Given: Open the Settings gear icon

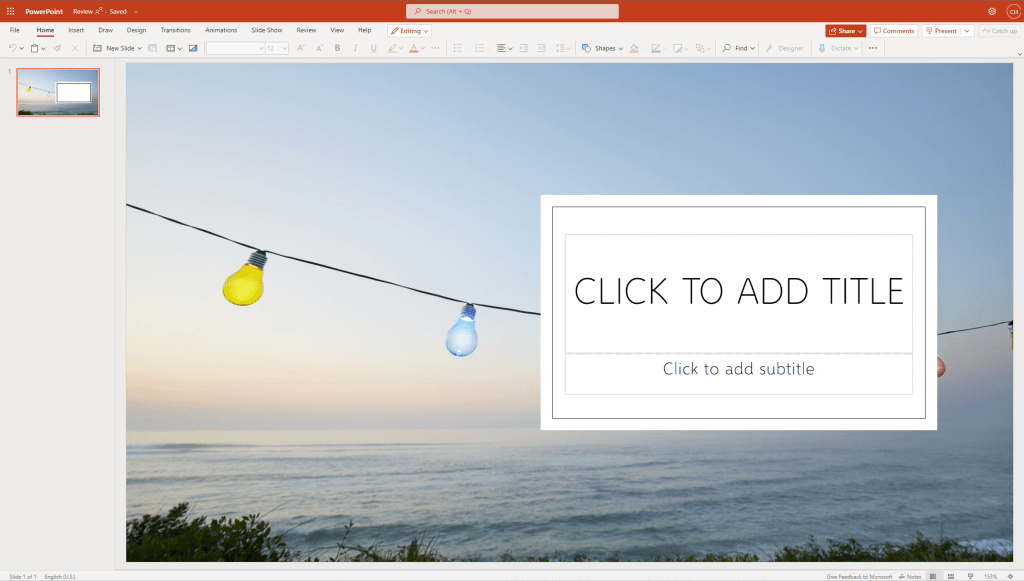Looking at the screenshot, I should 992,11.
